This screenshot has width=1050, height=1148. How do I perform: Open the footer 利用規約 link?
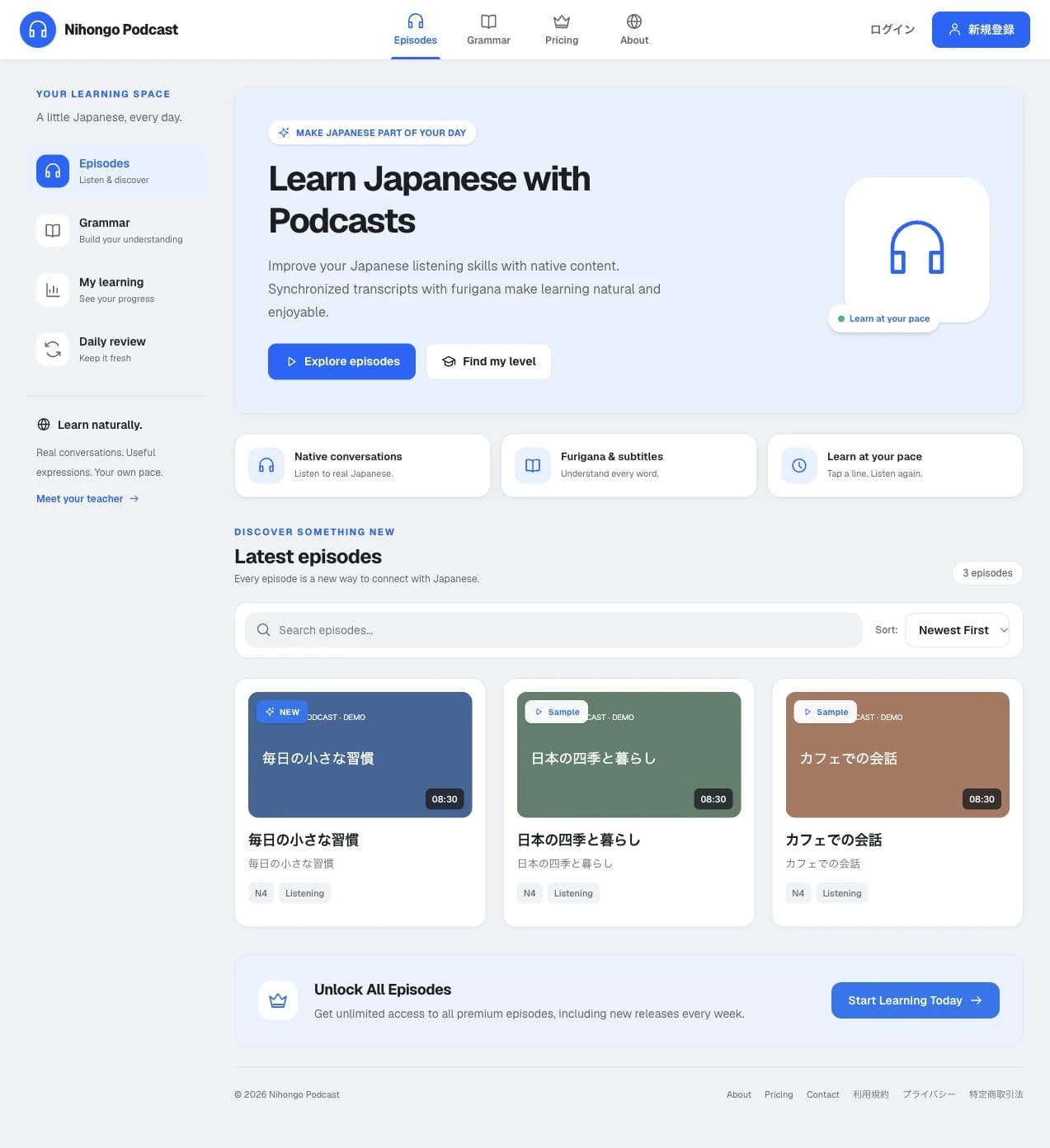coord(871,1094)
